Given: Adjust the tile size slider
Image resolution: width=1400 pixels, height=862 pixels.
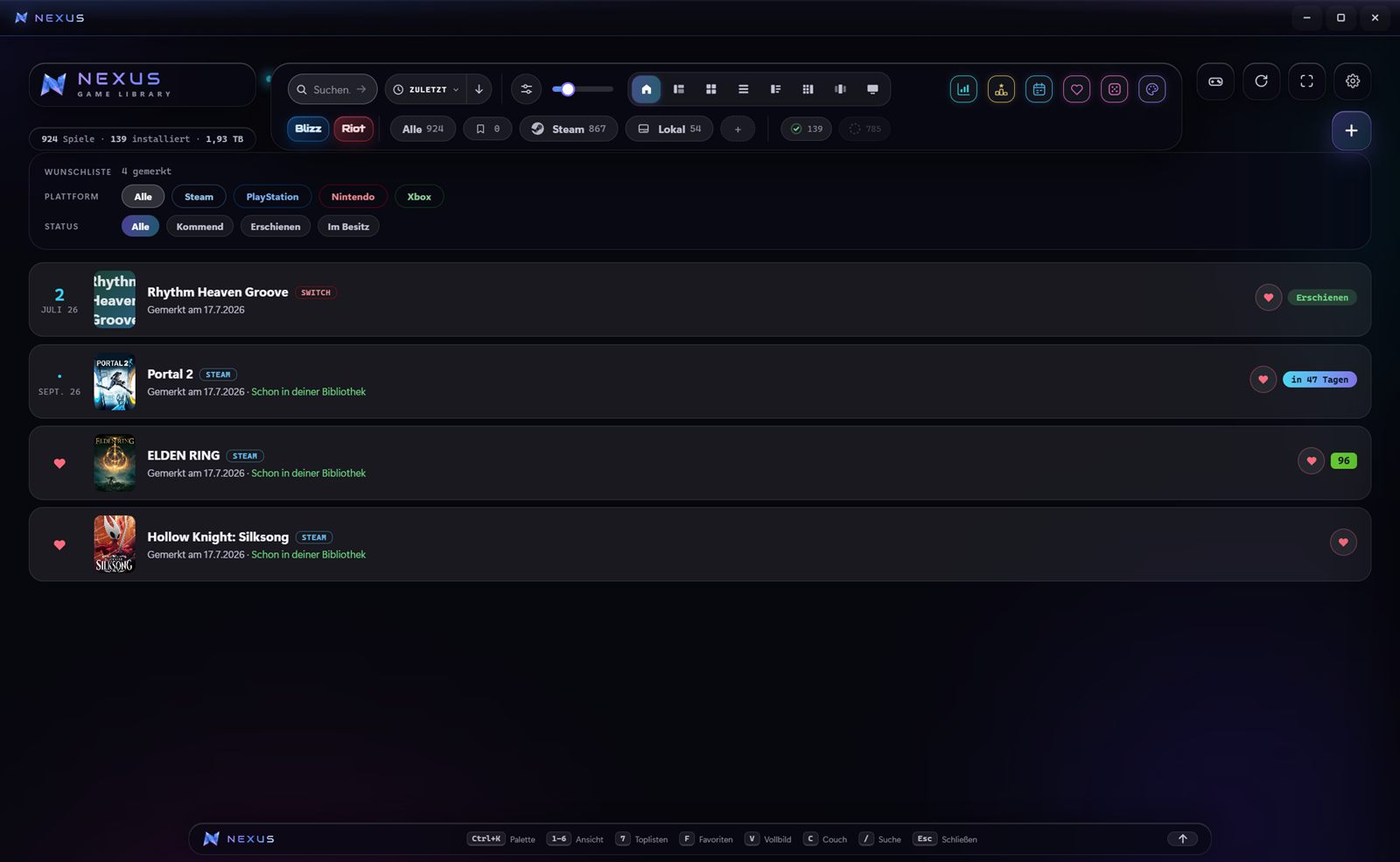Looking at the screenshot, I should [x=583, y=89].
